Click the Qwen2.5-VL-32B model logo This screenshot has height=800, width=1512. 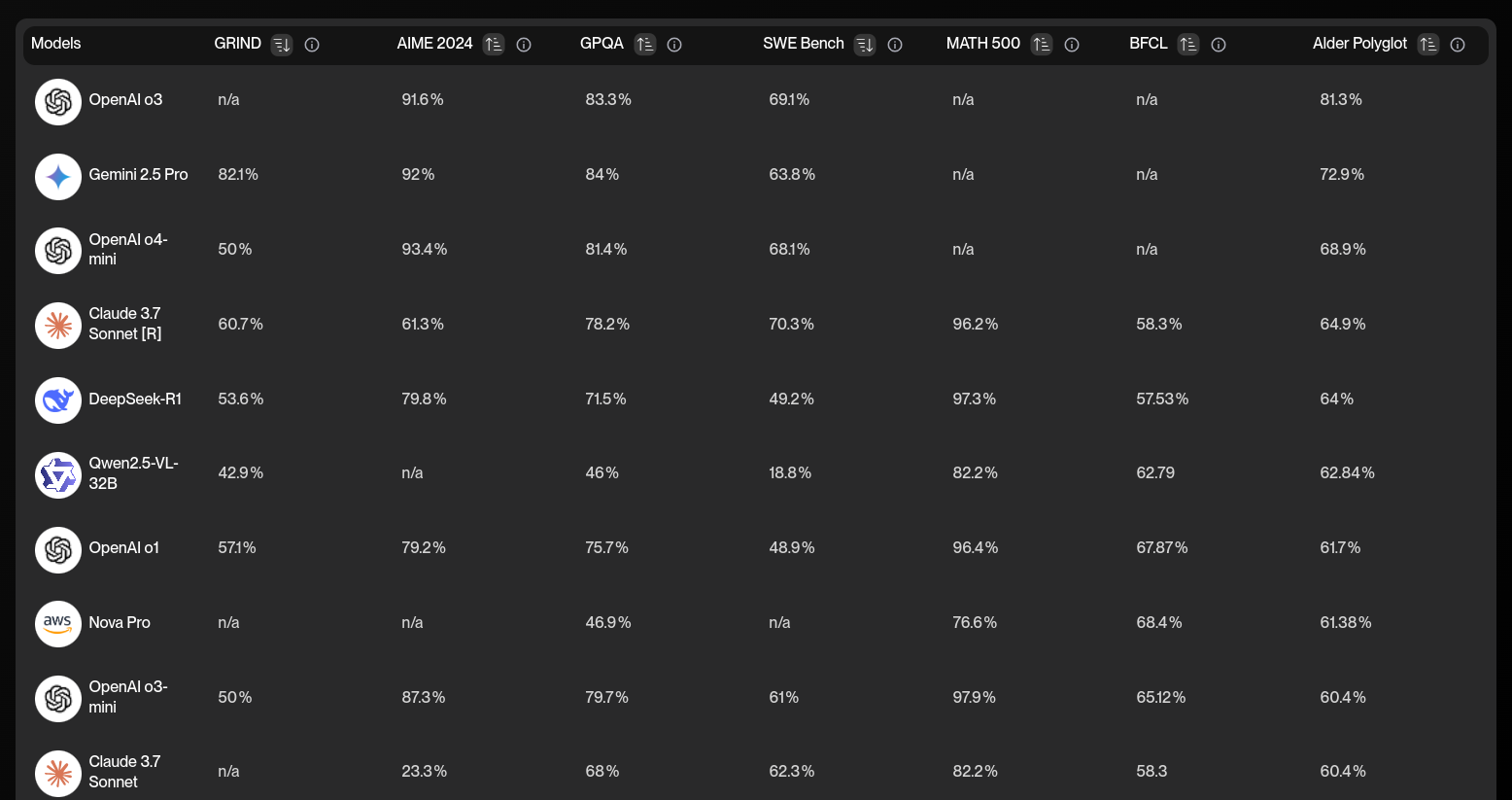tap(58, 475)
